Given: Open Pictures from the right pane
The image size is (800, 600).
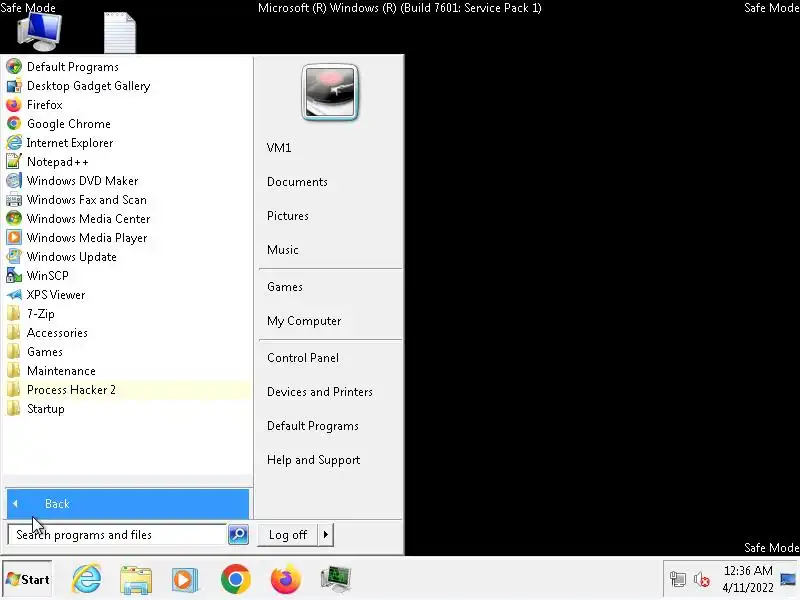Looking at the screenshot, I should 288,216.
